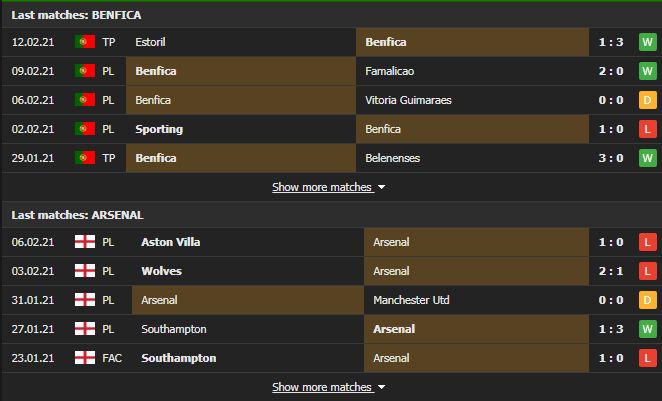Click the dropdown arrow beside Benfica's Show more matches
This screenshot has height=401, width=662.
[382, 187]
